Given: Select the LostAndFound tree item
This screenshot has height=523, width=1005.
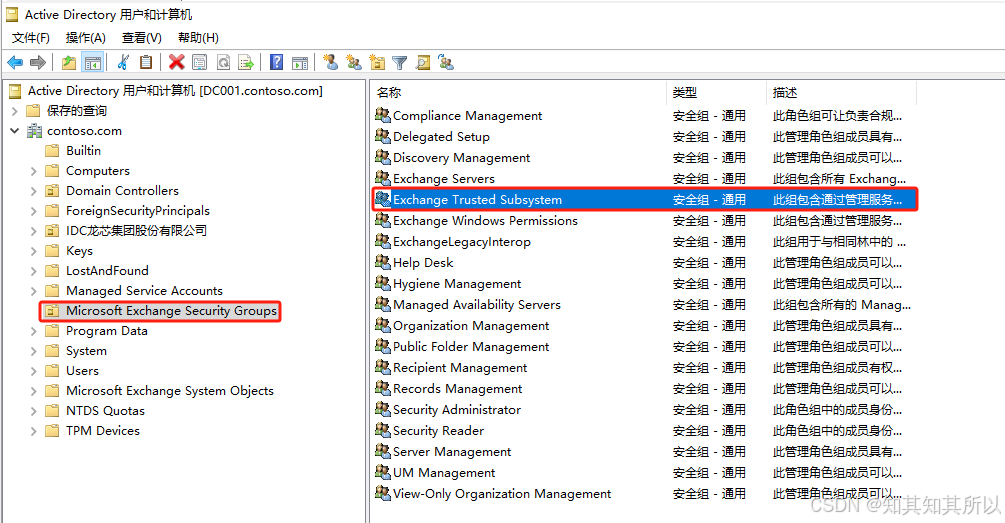Looking at the screenshot, I should click(x=107, y=270).
